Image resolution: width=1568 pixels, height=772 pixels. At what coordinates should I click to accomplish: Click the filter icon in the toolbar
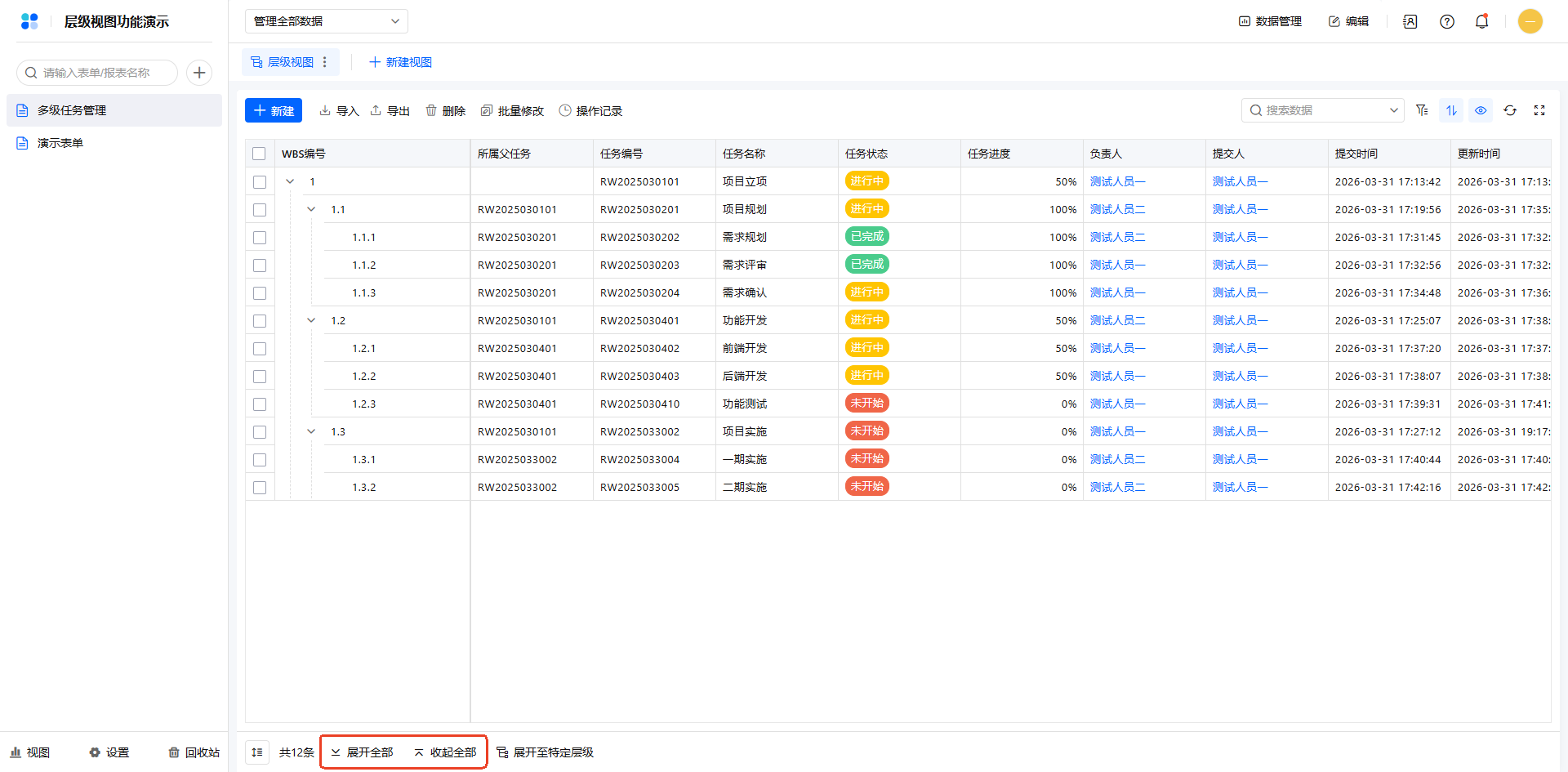coord(1422,110)
